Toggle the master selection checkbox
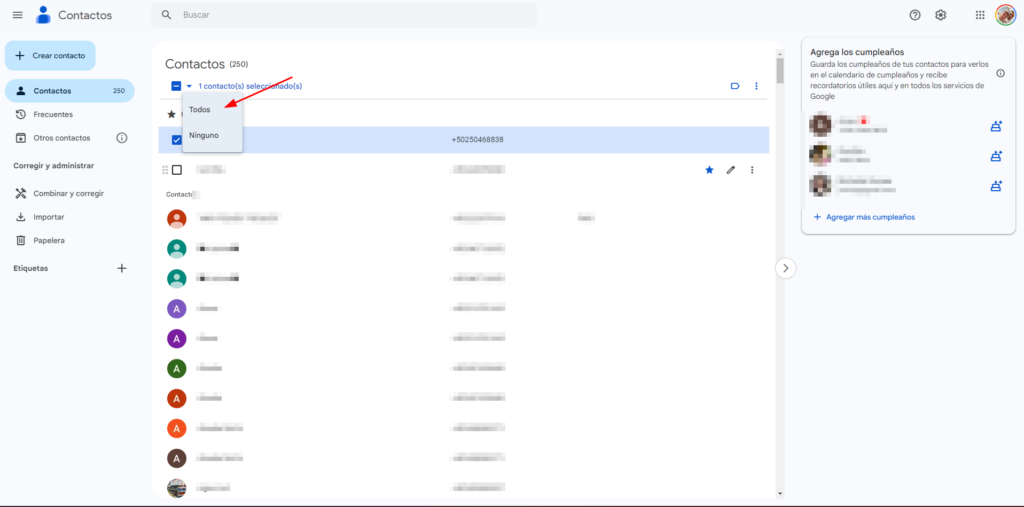 coord(176,86)
